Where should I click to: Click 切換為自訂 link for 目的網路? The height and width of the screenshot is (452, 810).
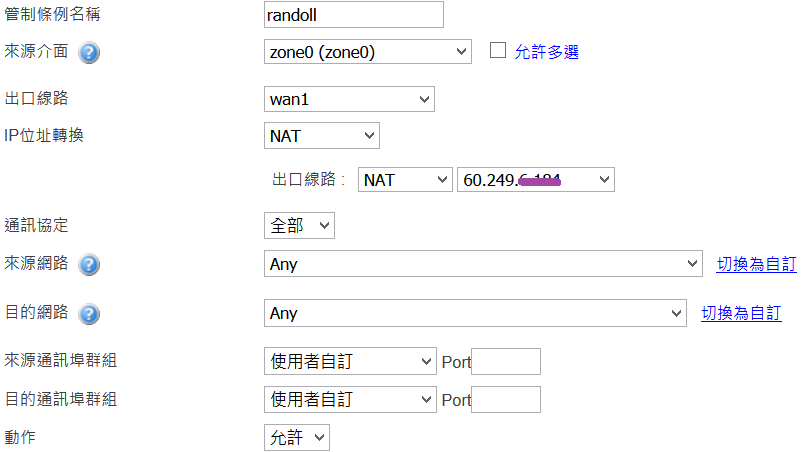[741, 314]
